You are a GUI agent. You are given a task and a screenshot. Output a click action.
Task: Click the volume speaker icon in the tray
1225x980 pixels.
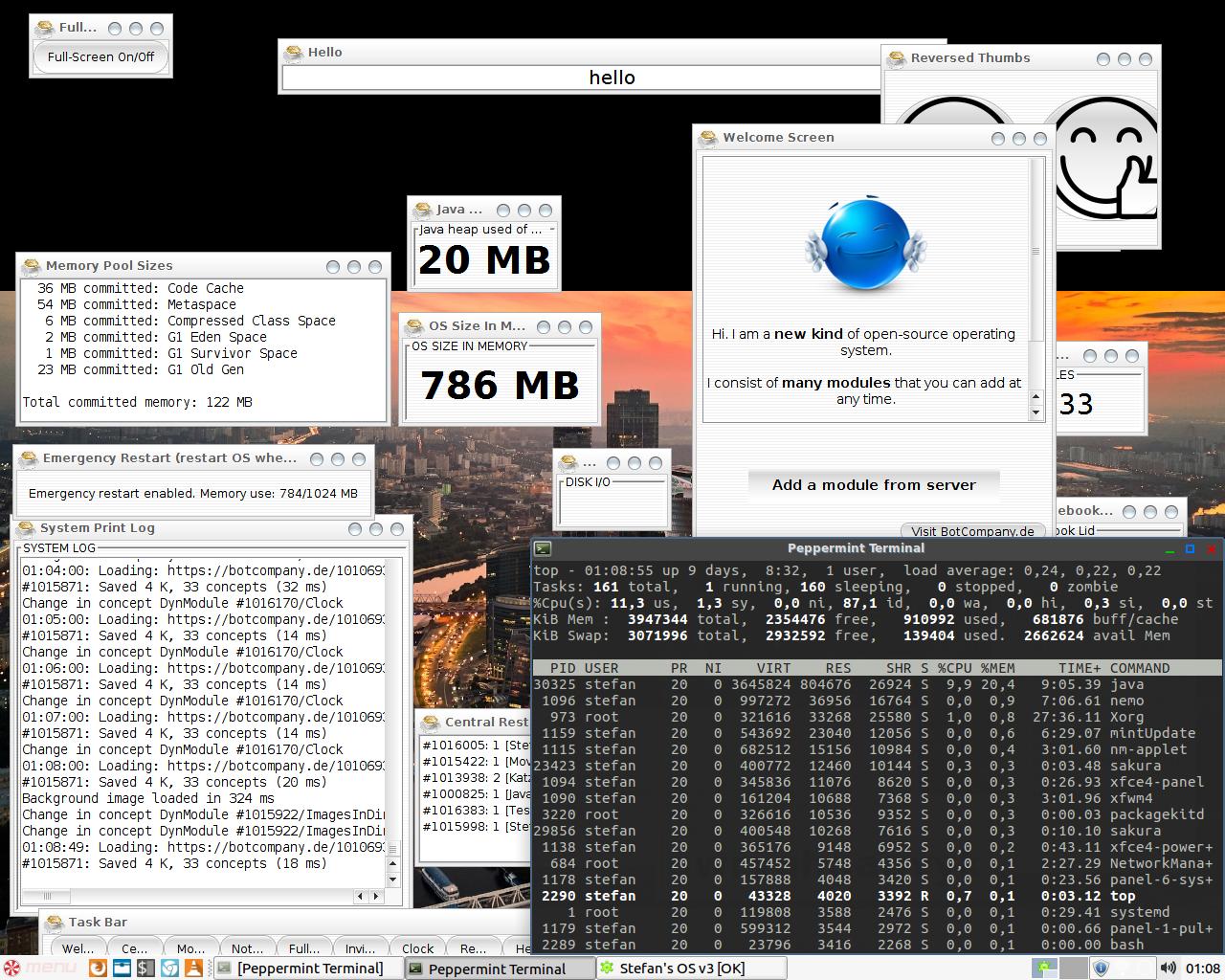pos(1168,968)
